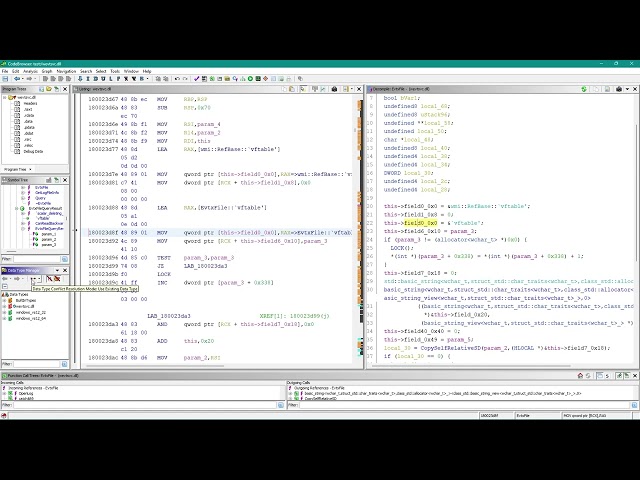The image size is (640, 480).
Task: Expand the CanReadBackward node in Symbol Tree
Action: [23, 224]
